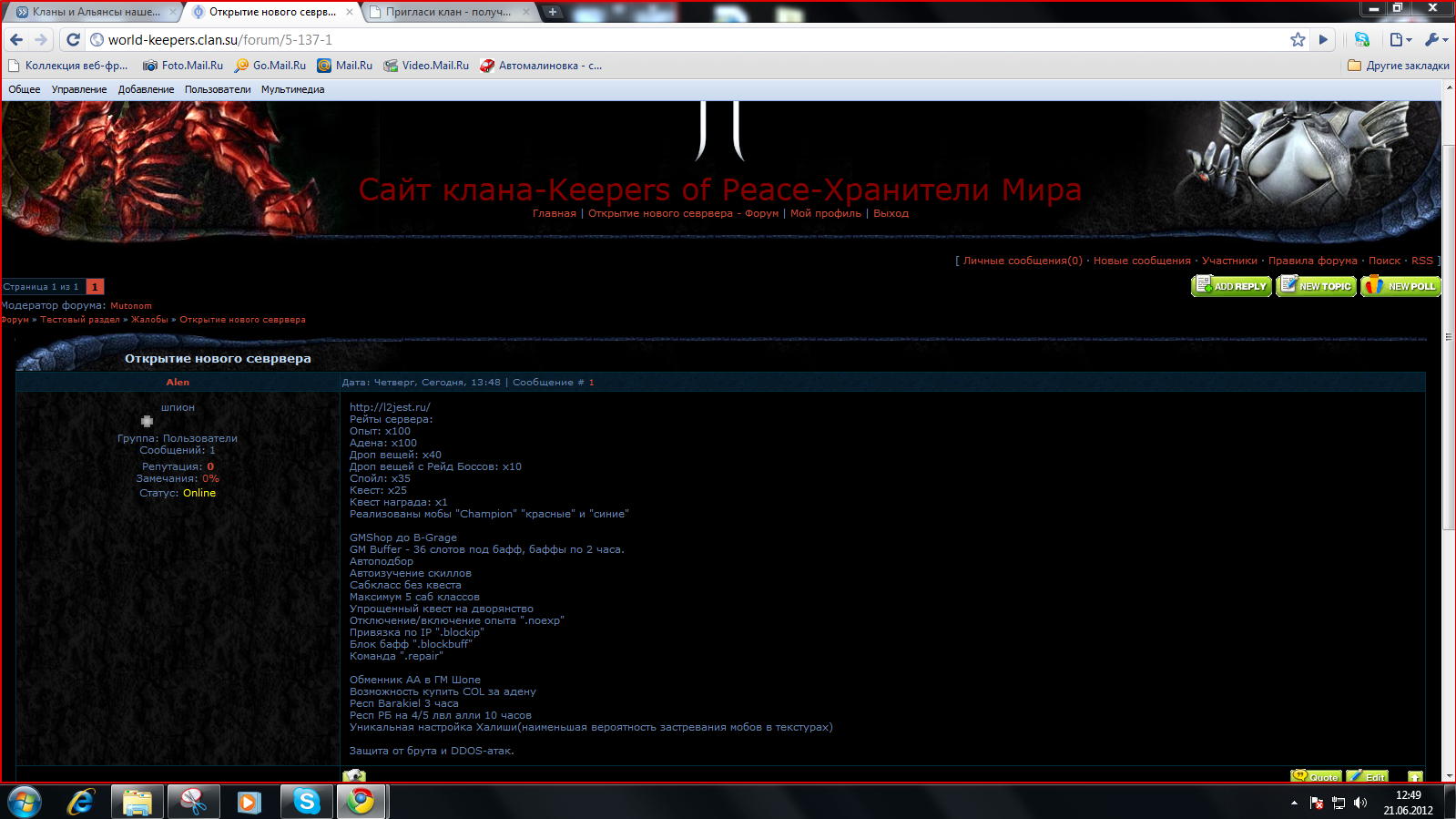
Task: Close the 'Кланы и Альянсы' tab
Action: click(x=173, y=12)
